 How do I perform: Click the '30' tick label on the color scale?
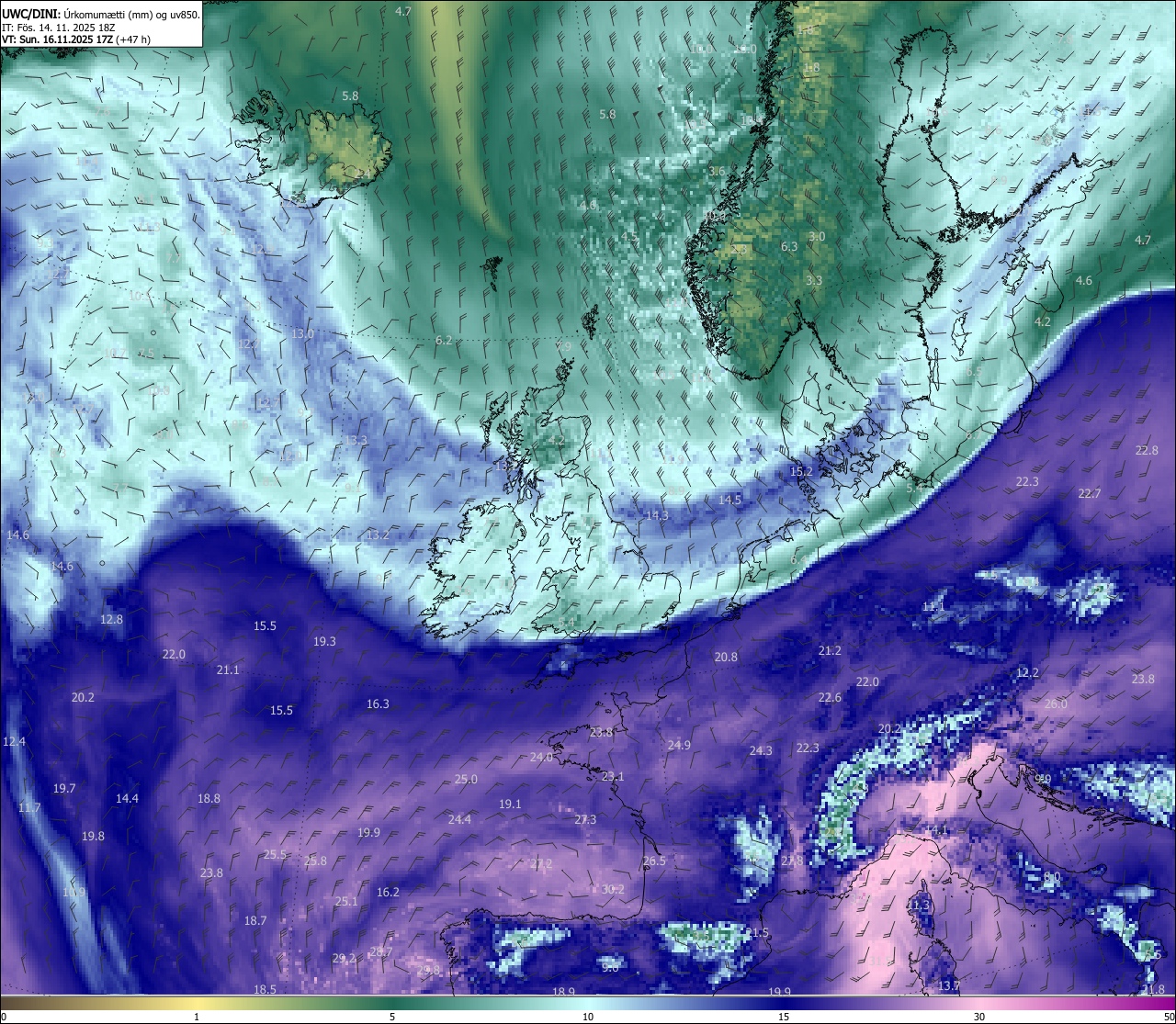tap(979, 1017)
